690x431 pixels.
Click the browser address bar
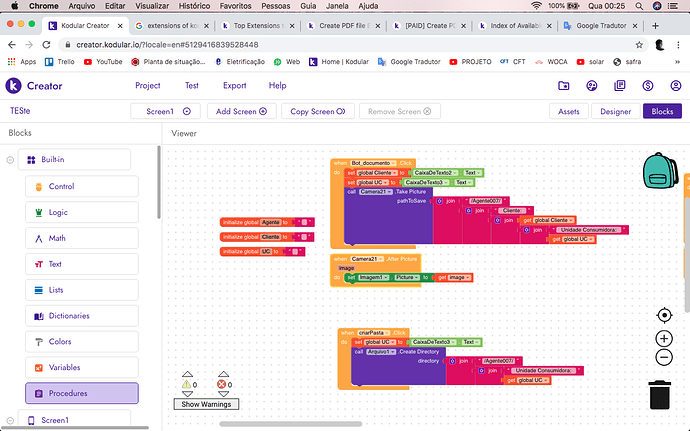coord(352,44)
